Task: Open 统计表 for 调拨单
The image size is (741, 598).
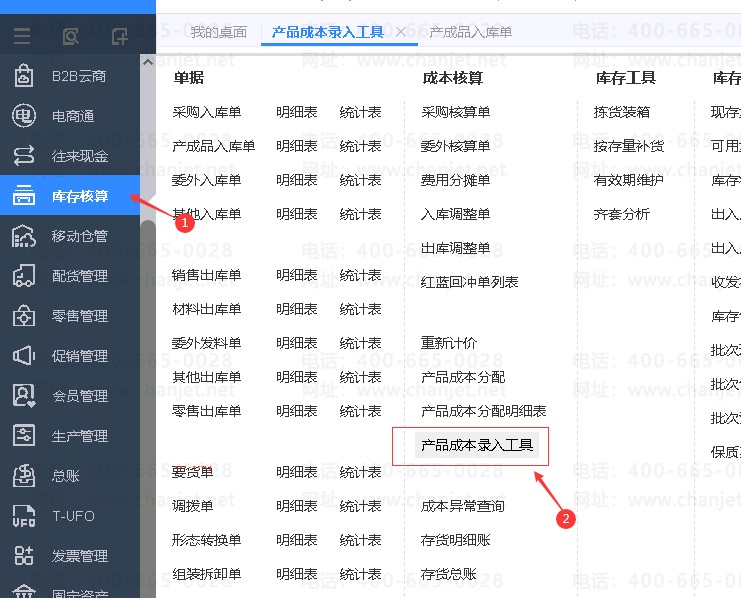Action: 360,506
